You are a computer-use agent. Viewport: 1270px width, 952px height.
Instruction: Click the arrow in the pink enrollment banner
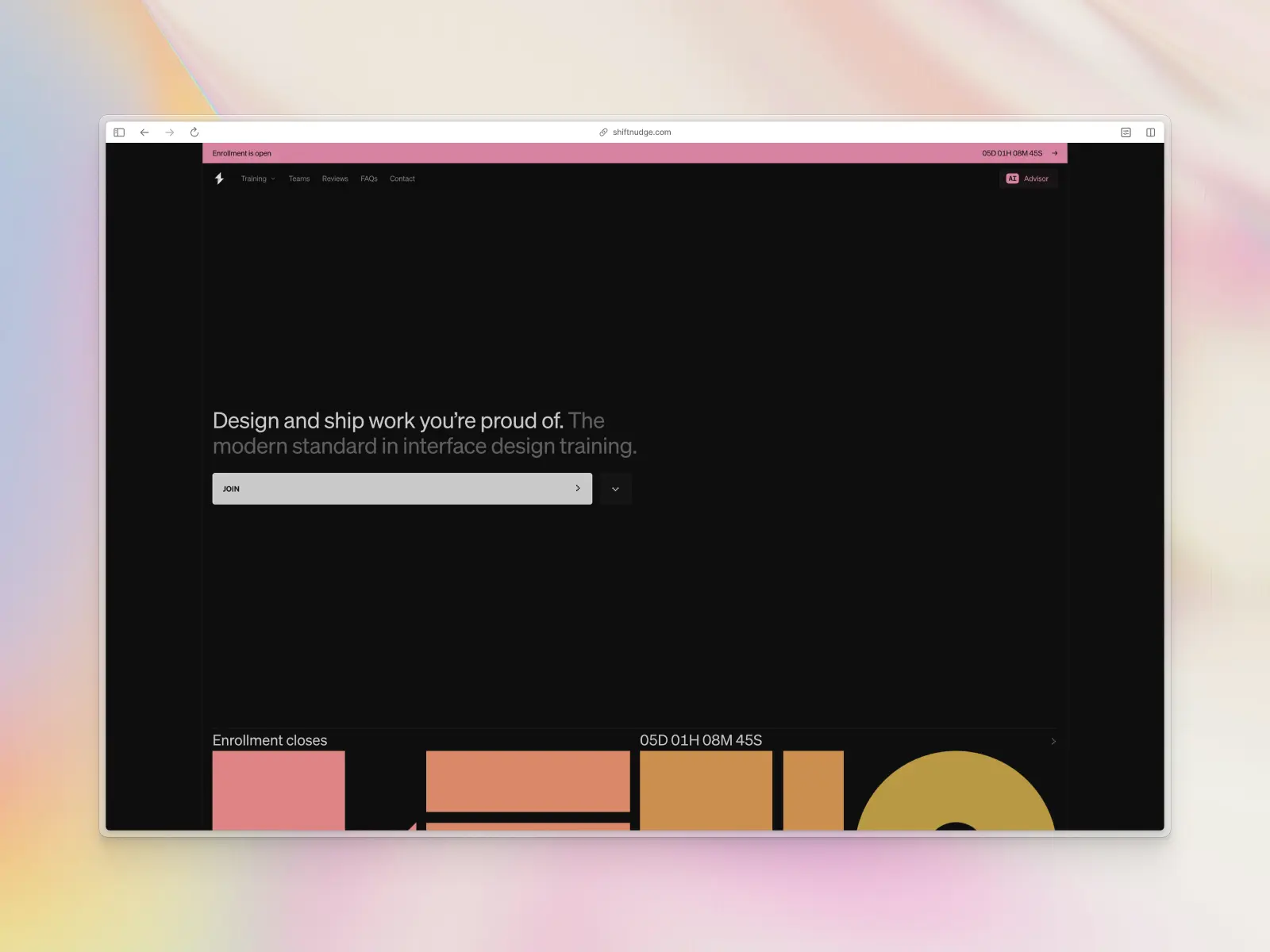(x=1055, y=153)
